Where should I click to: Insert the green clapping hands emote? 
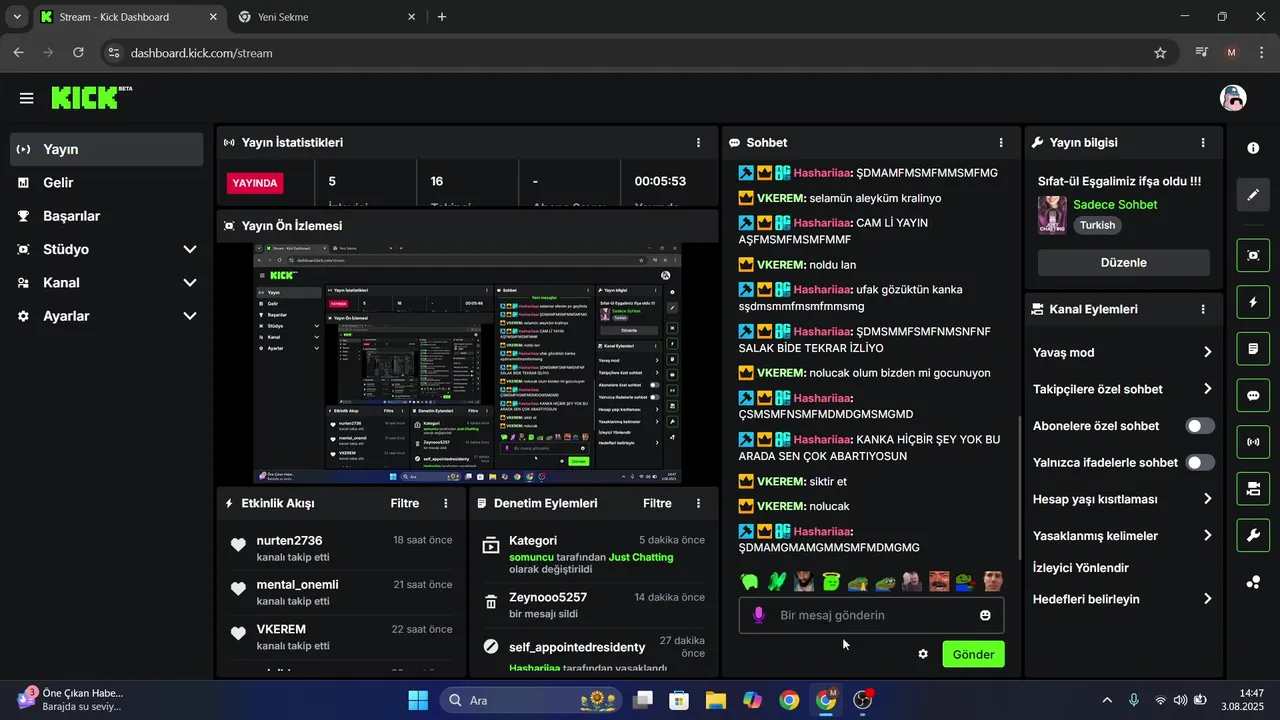pos(777,581)
